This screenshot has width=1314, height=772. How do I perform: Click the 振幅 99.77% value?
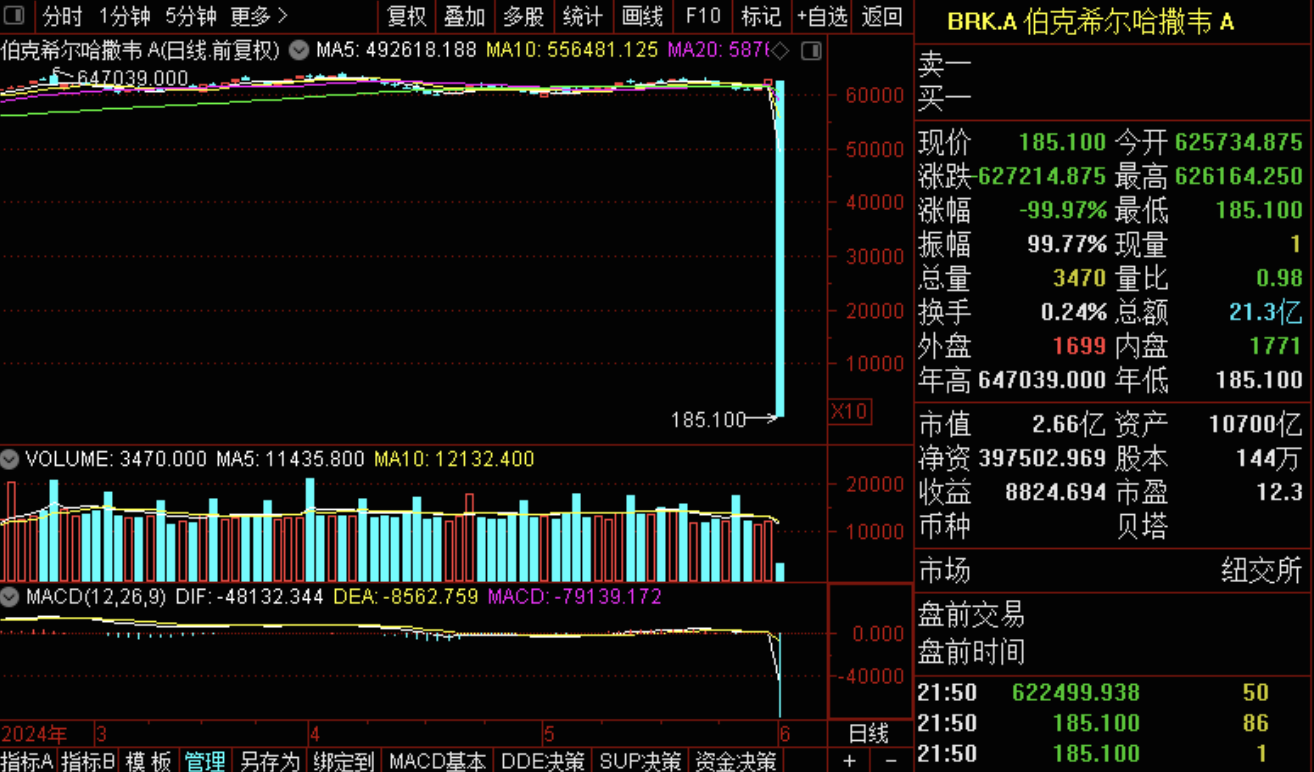(x=1067, y=245)
